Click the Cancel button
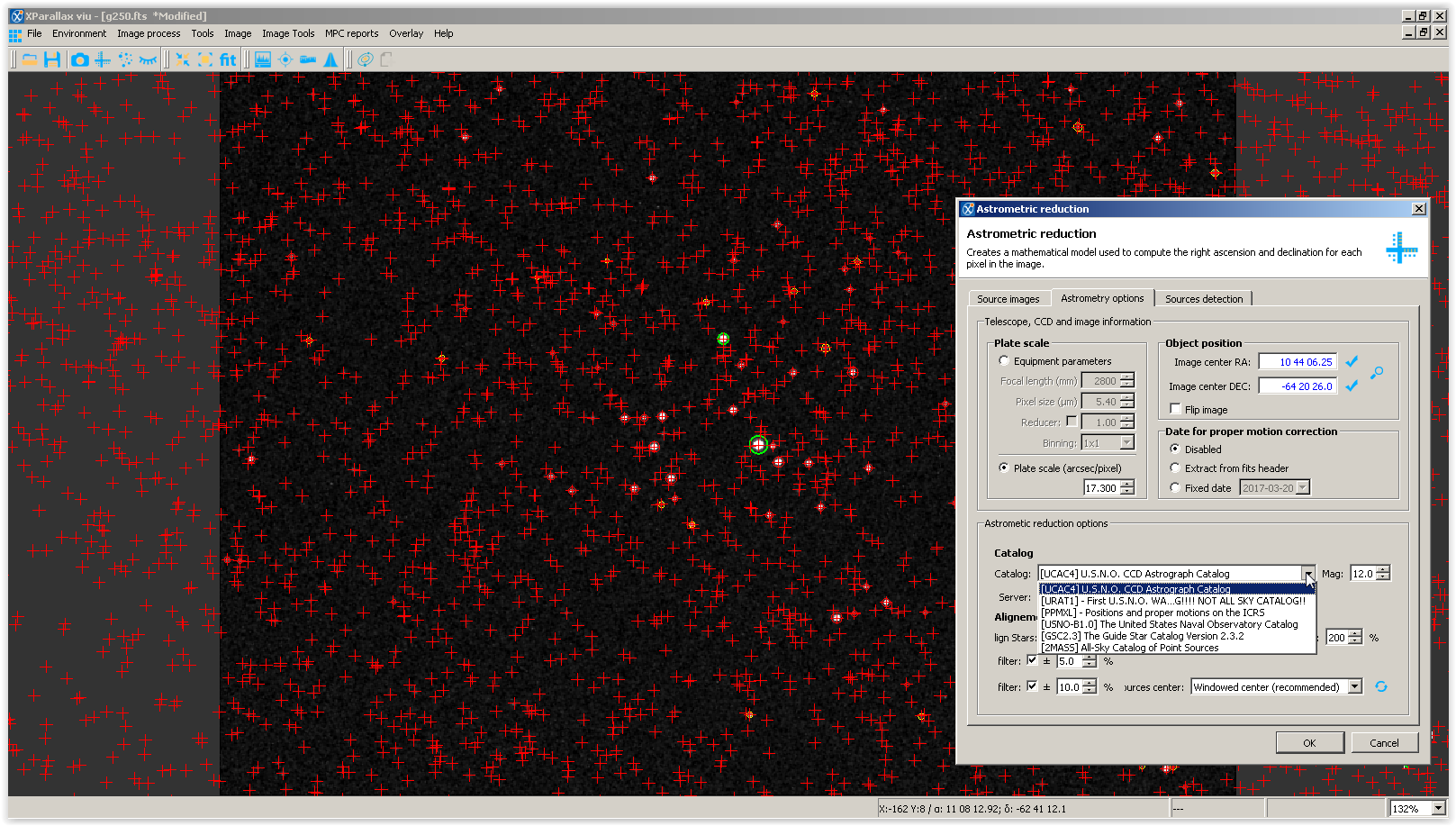Image resolution: width=1456 pixels, height=826 pixels. coord(1384,743)
